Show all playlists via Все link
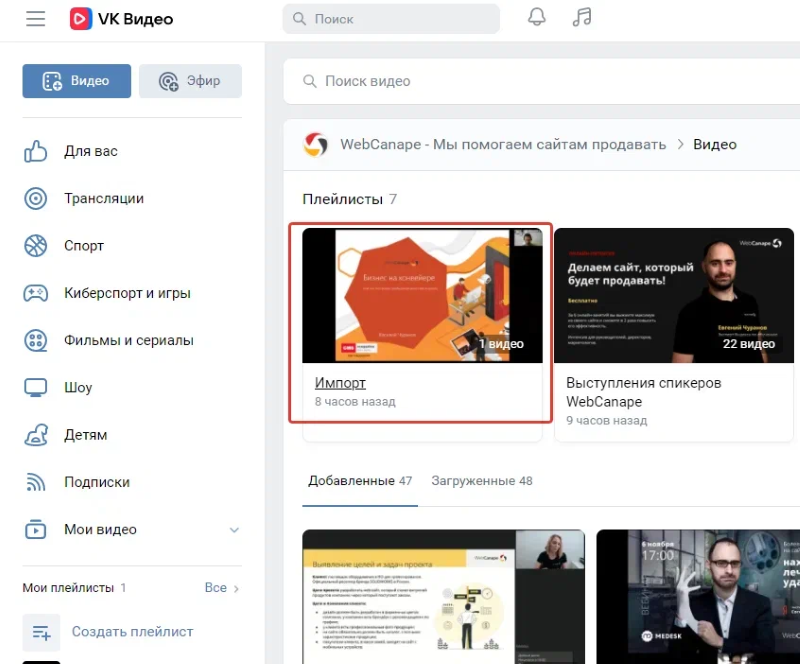This screenshot has width=800, height=664. [x=216, y=588]
